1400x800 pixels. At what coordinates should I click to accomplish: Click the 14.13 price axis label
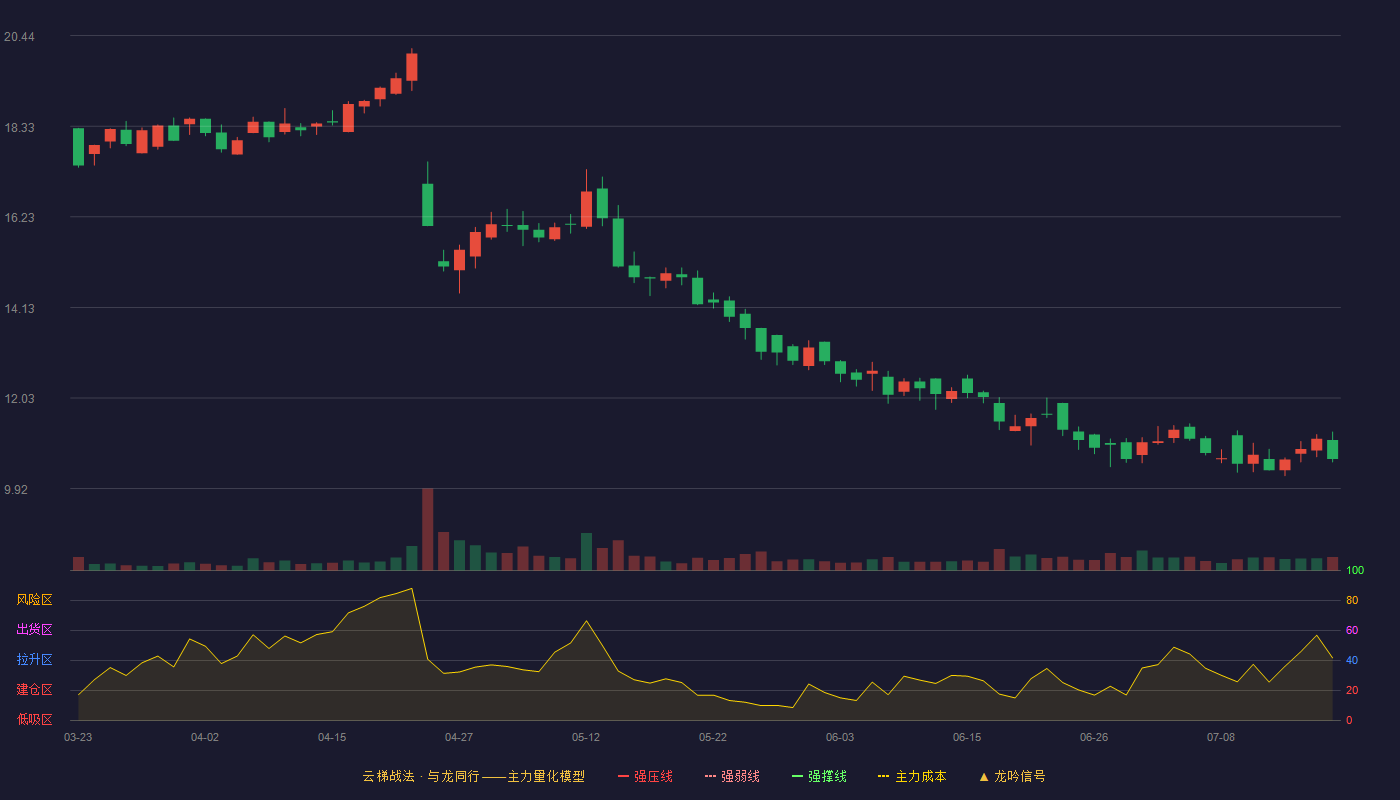[19, 309]
